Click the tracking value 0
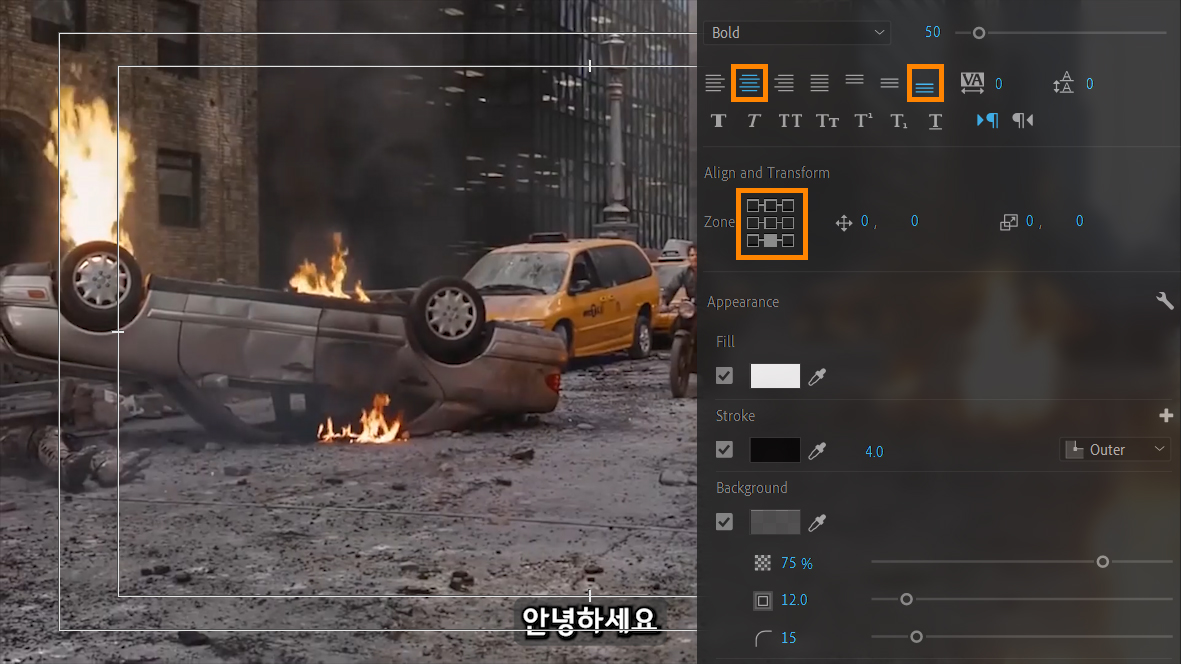 click(999, 84)
